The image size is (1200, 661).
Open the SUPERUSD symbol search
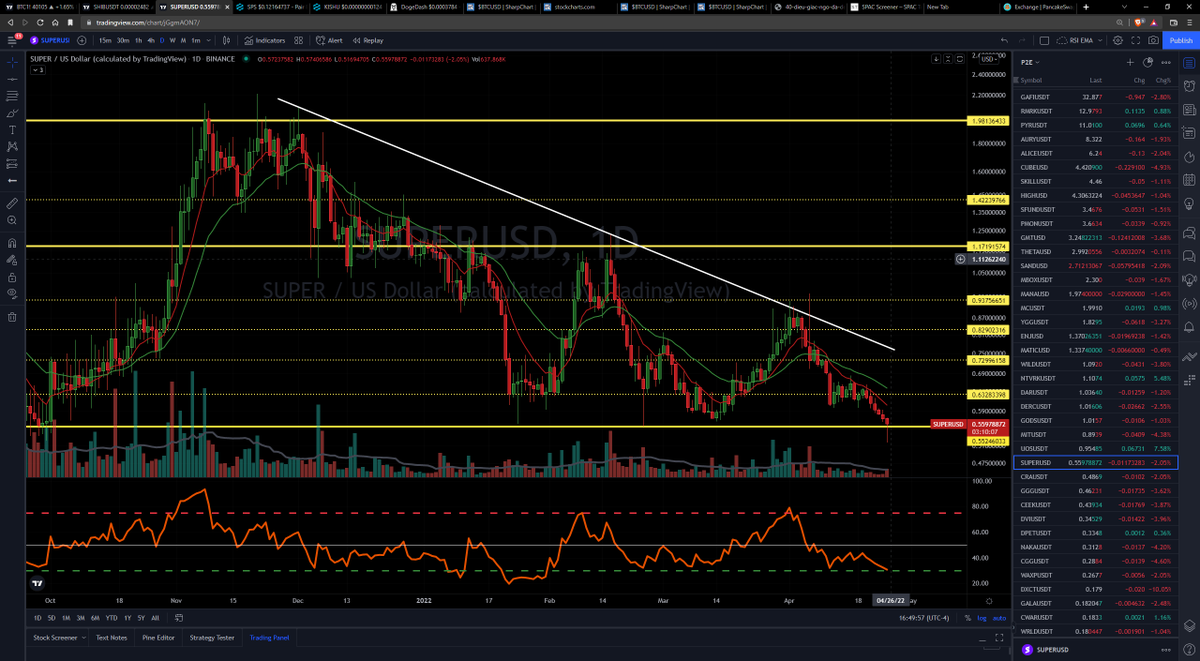pos(52,41)
